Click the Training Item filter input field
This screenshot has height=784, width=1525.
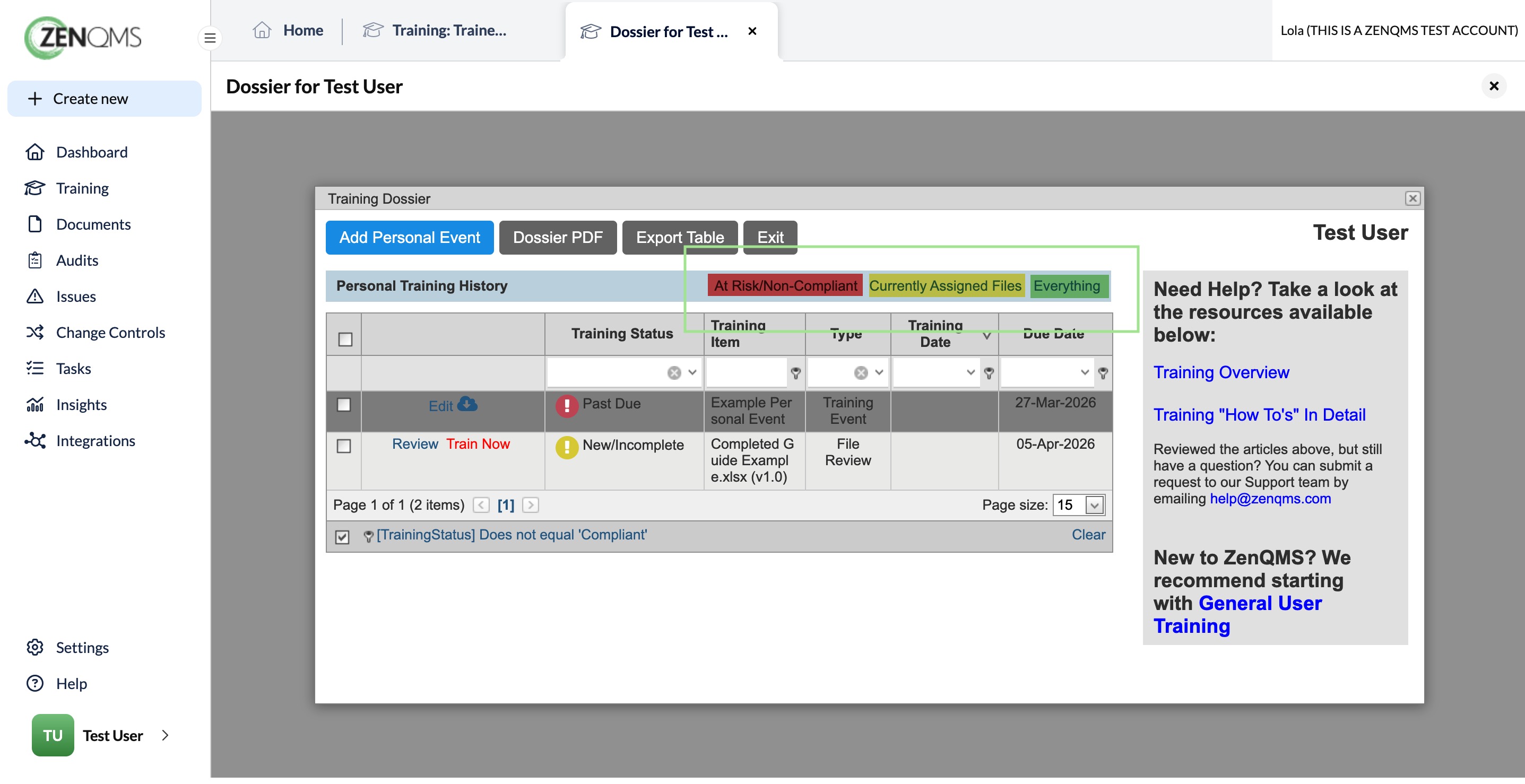[x=746, y=373]
